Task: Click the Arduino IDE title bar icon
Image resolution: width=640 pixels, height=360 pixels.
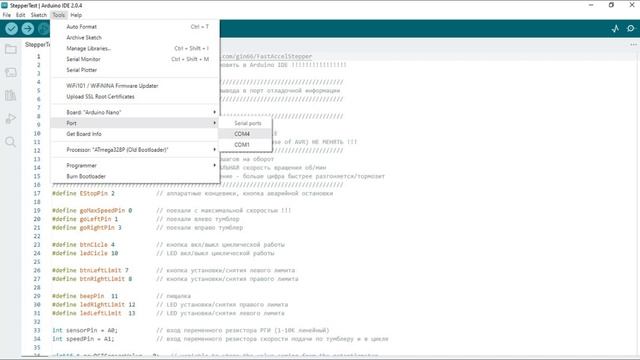Action: (x=4, y=5)
